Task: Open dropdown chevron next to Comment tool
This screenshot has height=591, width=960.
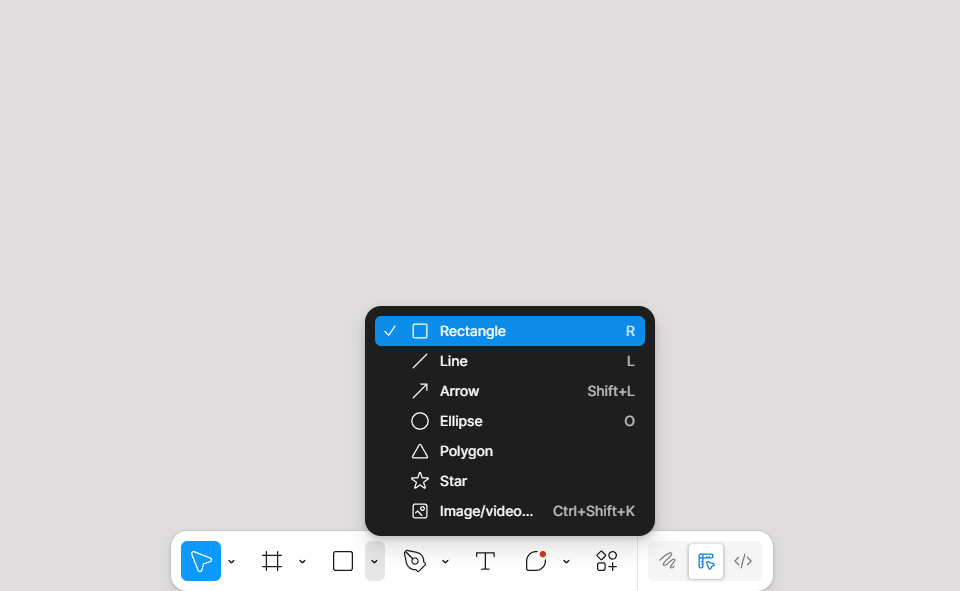Action: 566,562
